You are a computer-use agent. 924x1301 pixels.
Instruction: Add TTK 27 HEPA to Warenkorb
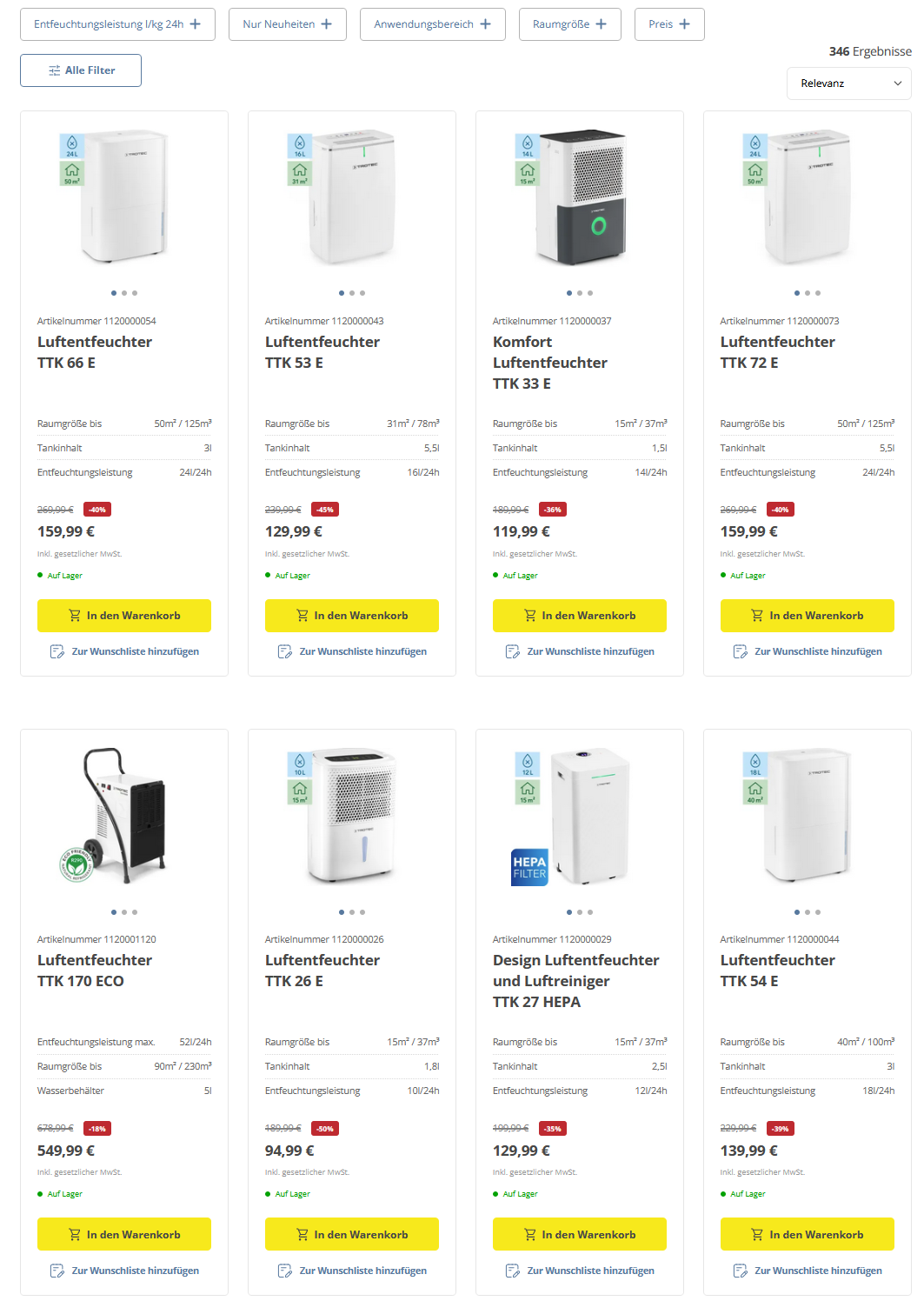tap(580, 1234)
